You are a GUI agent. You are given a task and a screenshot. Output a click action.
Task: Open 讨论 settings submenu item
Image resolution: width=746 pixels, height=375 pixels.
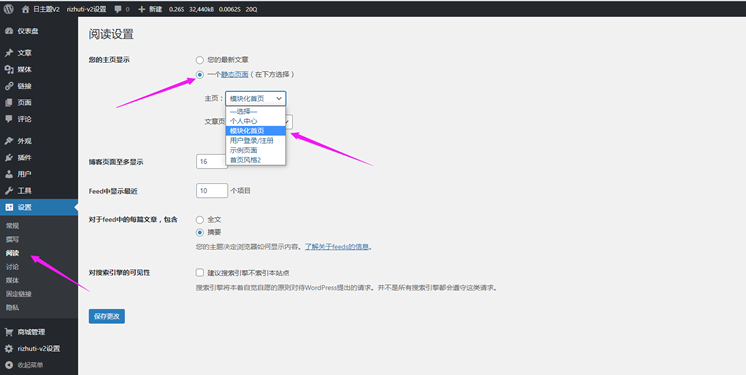12,267
